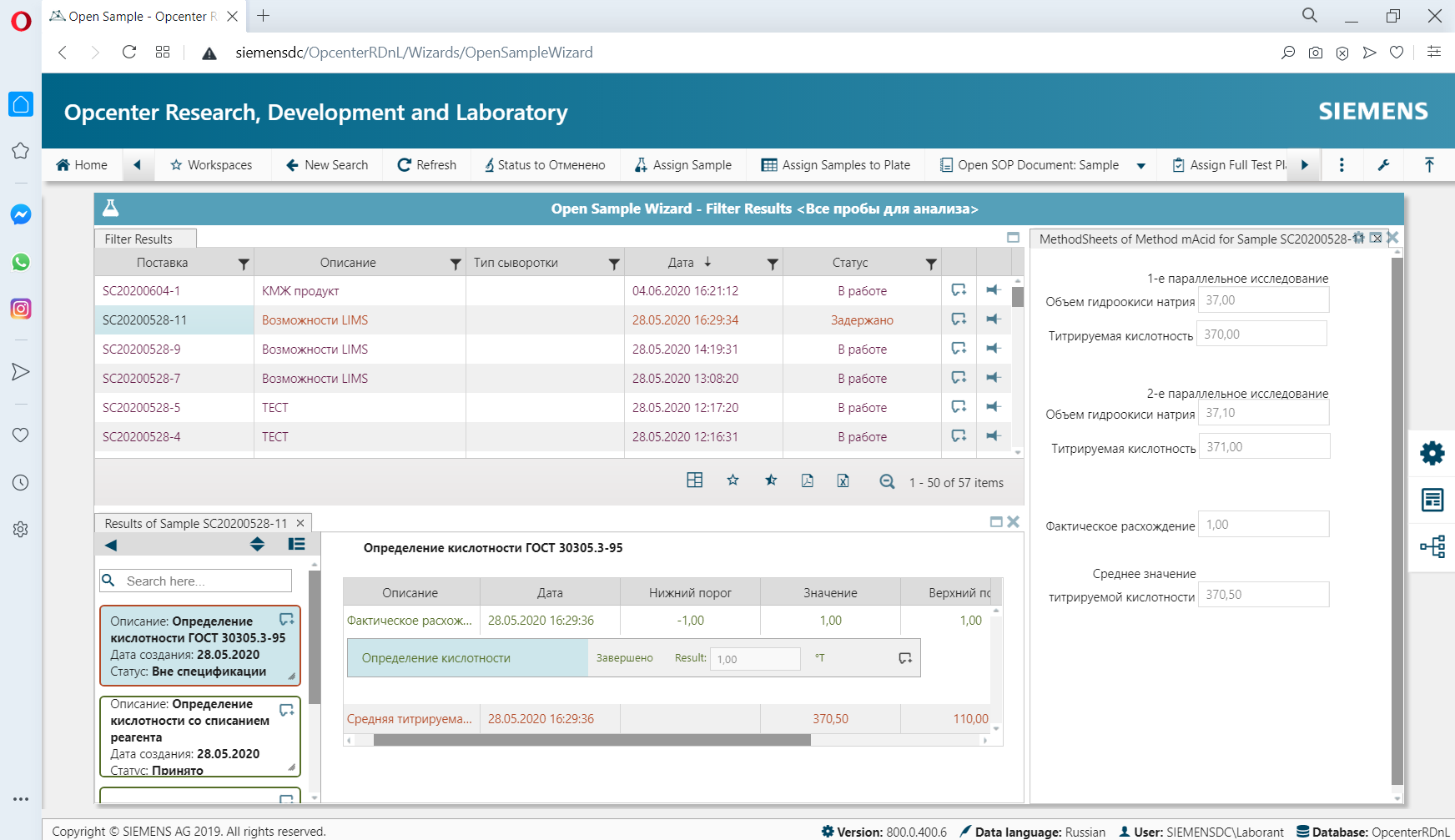Click Status to Отменено
This screenshot has height=840, width=1455.
point(545,165)
